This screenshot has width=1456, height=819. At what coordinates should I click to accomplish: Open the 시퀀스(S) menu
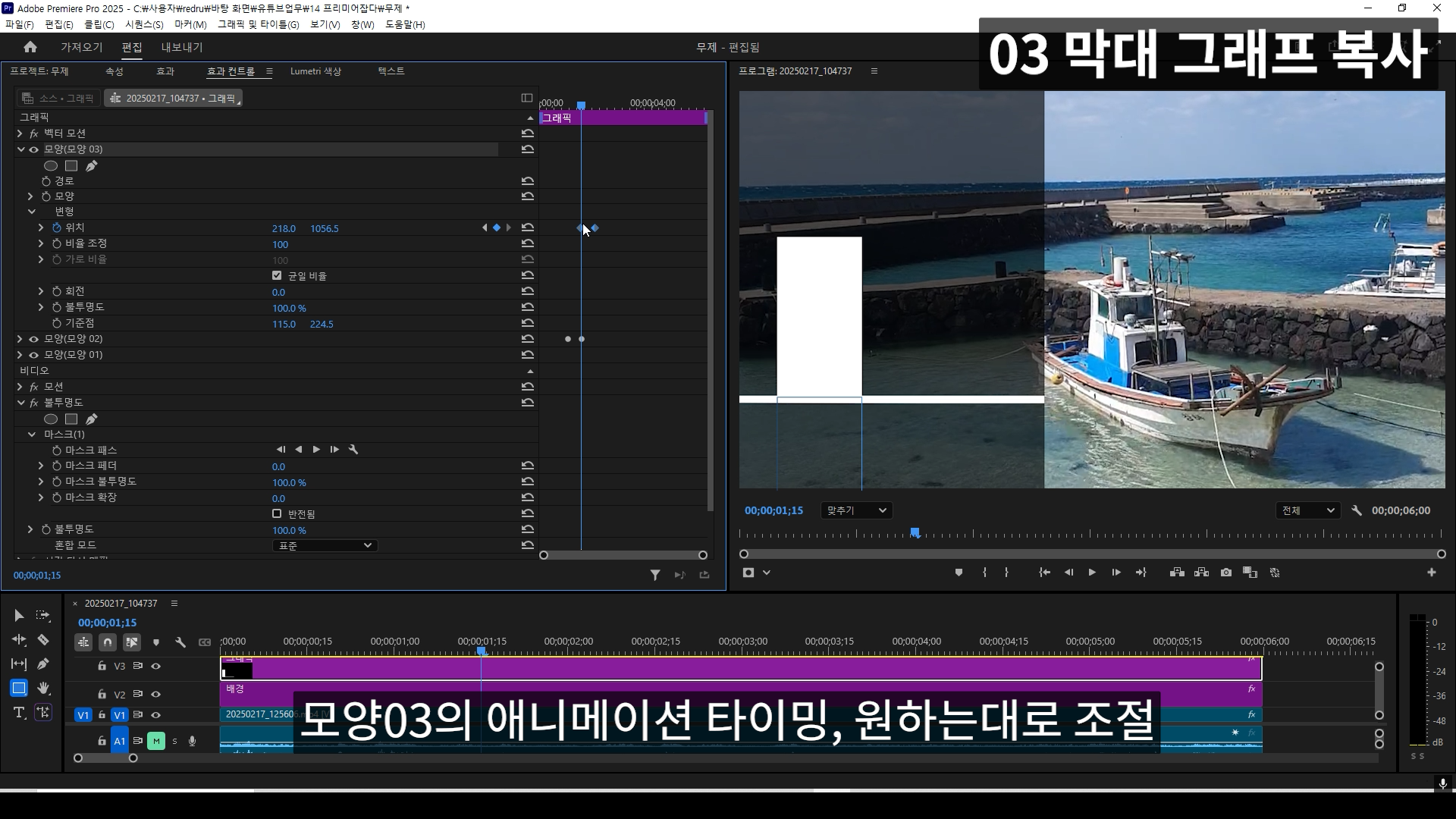click(144, 24)
